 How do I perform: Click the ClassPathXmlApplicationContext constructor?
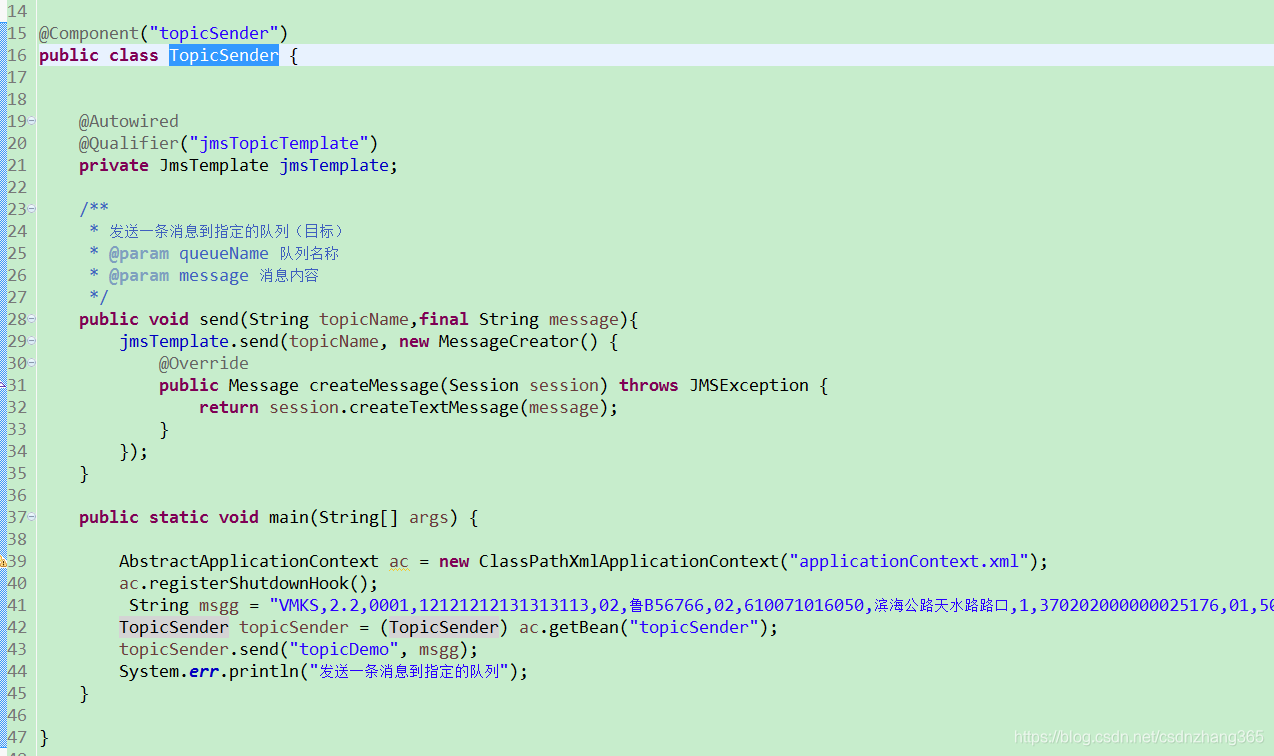pos(629,561)
